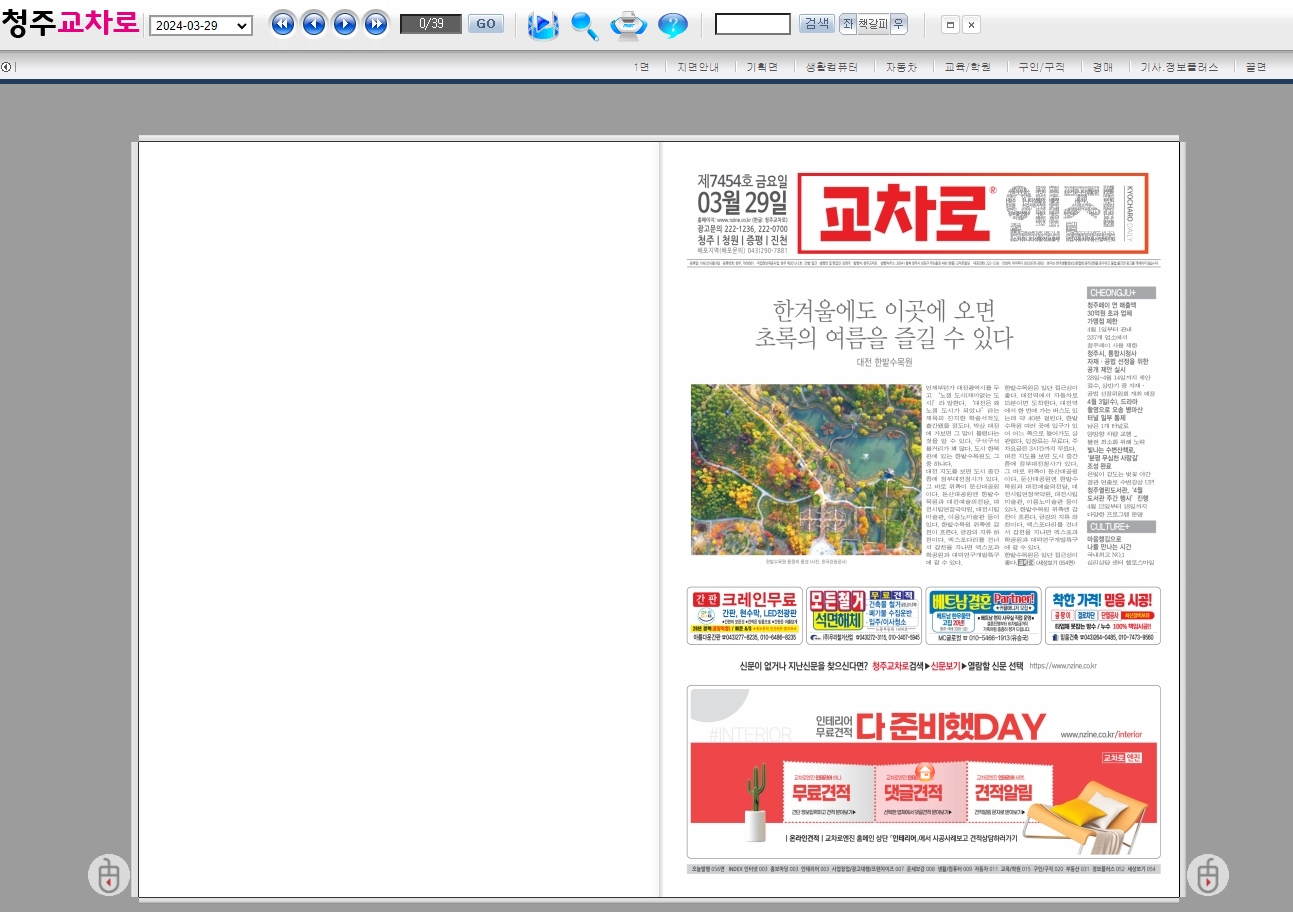1293x912 pixels.
Task: Select the 좌 left page view
Action: click(847, 24)
